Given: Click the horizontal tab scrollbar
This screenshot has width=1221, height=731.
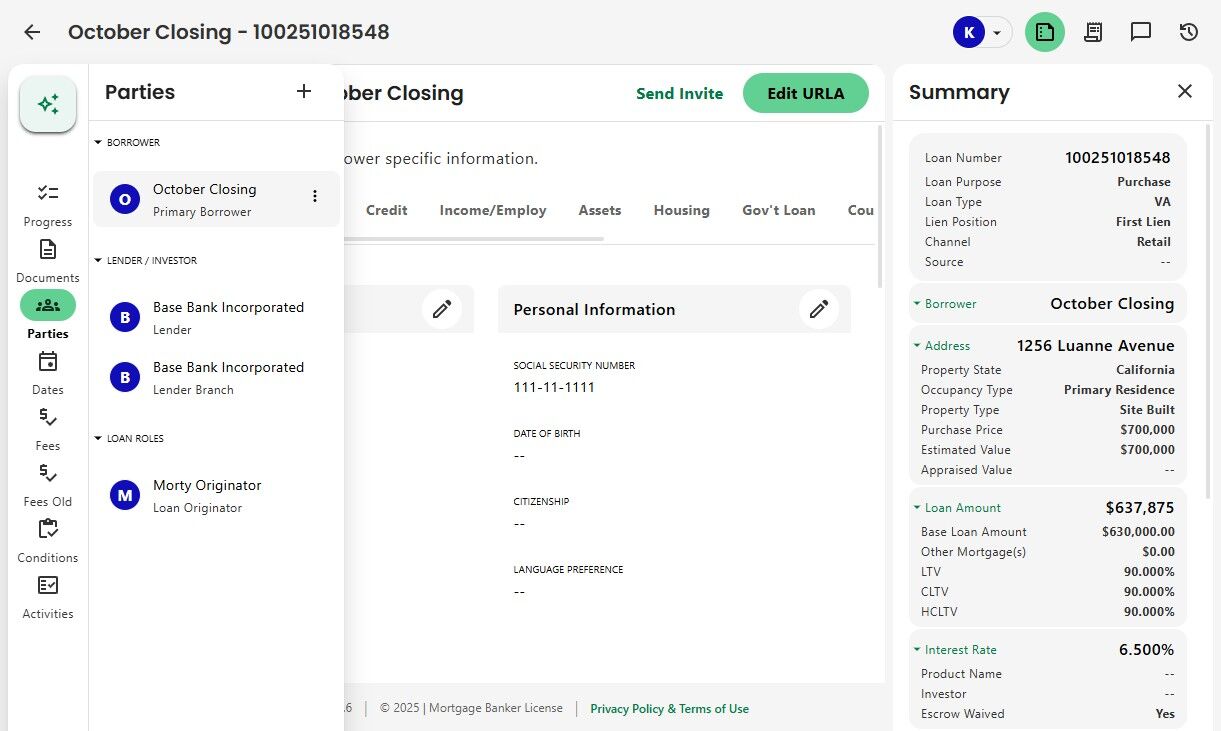Looking at the screenshot, I should (x=474, y=239).
